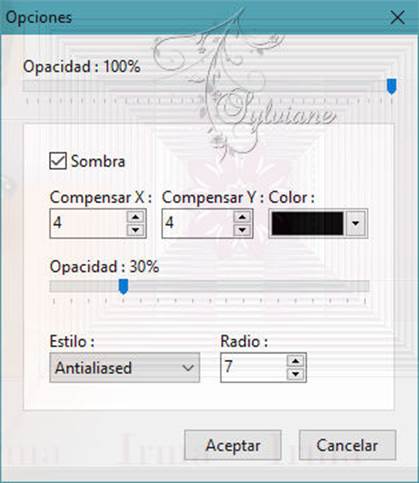The image size is (419, 483).
Task: Click inside the Radio input field
Action: pos(254,367)
